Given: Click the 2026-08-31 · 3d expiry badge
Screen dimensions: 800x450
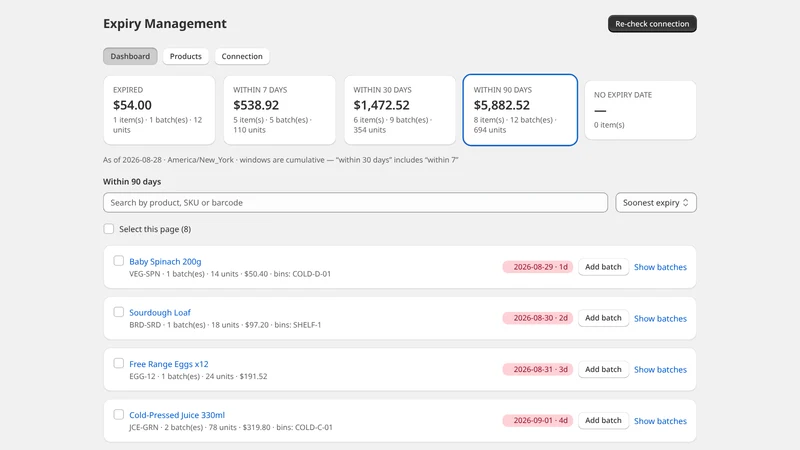Looking at the screenshot, I should pyautogui.click(x=538, y=369).
